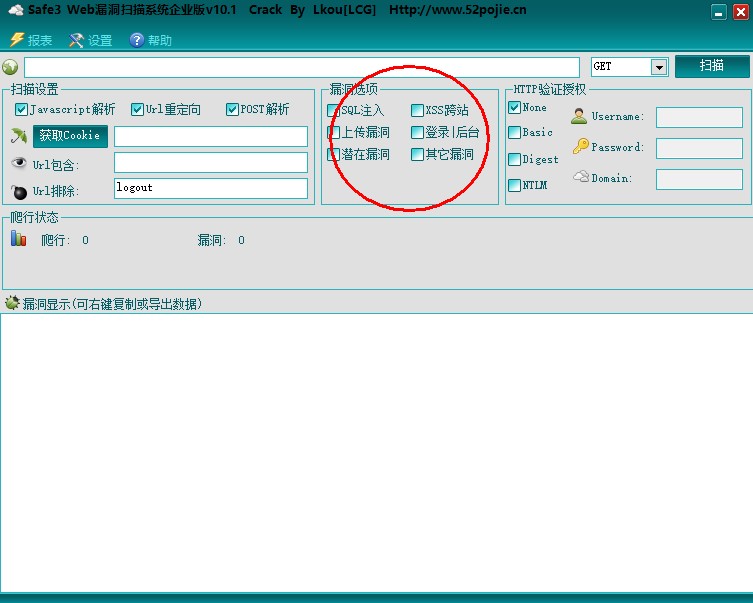
Task: Click the bar chart crawl status icon
Action: (x=18, y=238)
